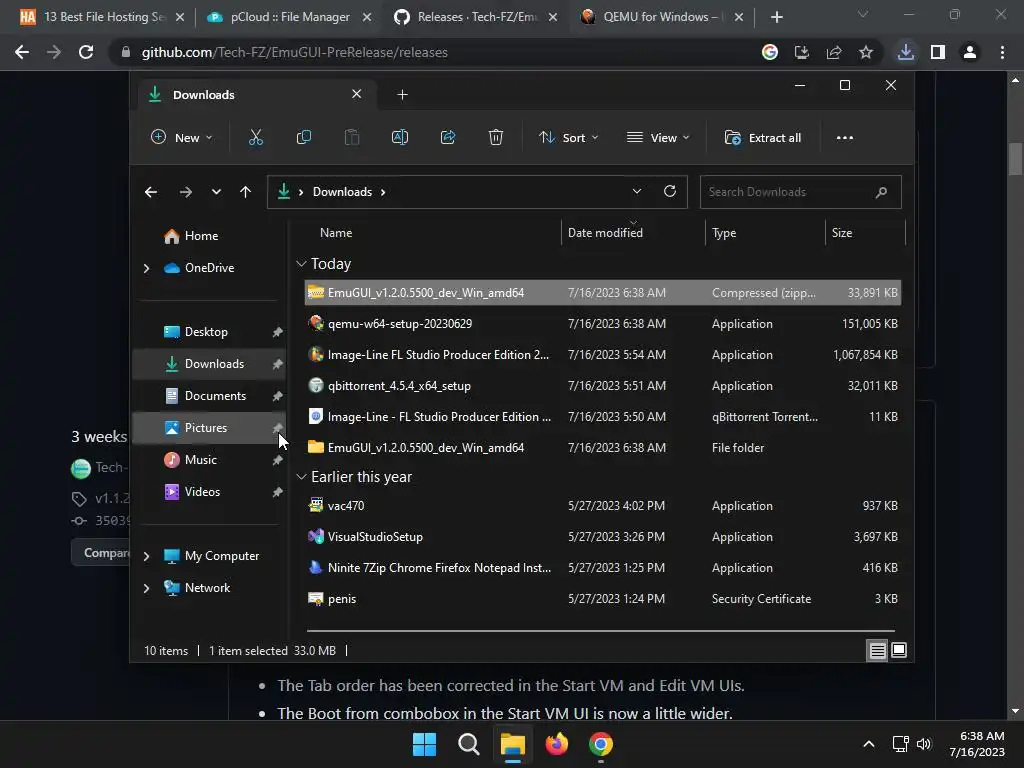Viewport: 1024px width, 768px height.
Task: Click the Windows Start button
Action: click(424, 744)
